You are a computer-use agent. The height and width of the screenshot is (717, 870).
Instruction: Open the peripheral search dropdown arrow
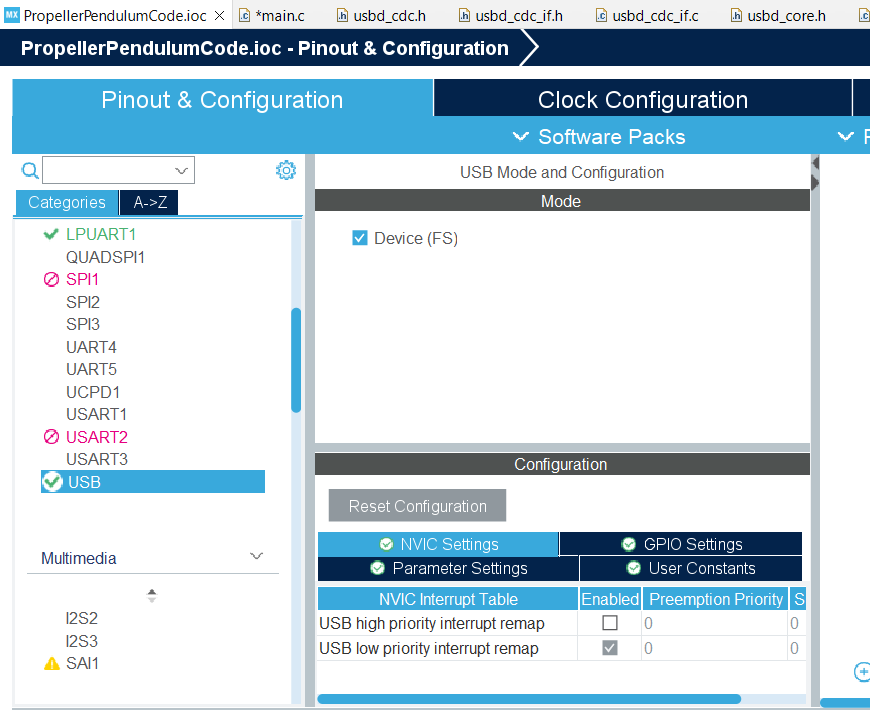click(x=182, y=170)
